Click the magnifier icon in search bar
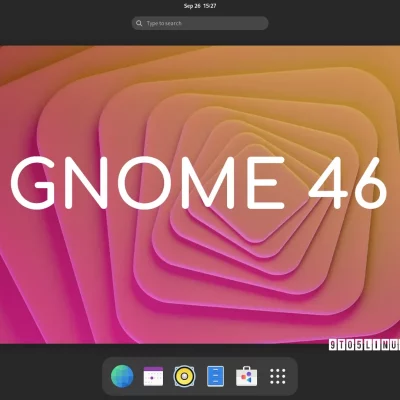The height and width of the screenshot is (400, 400). 139,23
